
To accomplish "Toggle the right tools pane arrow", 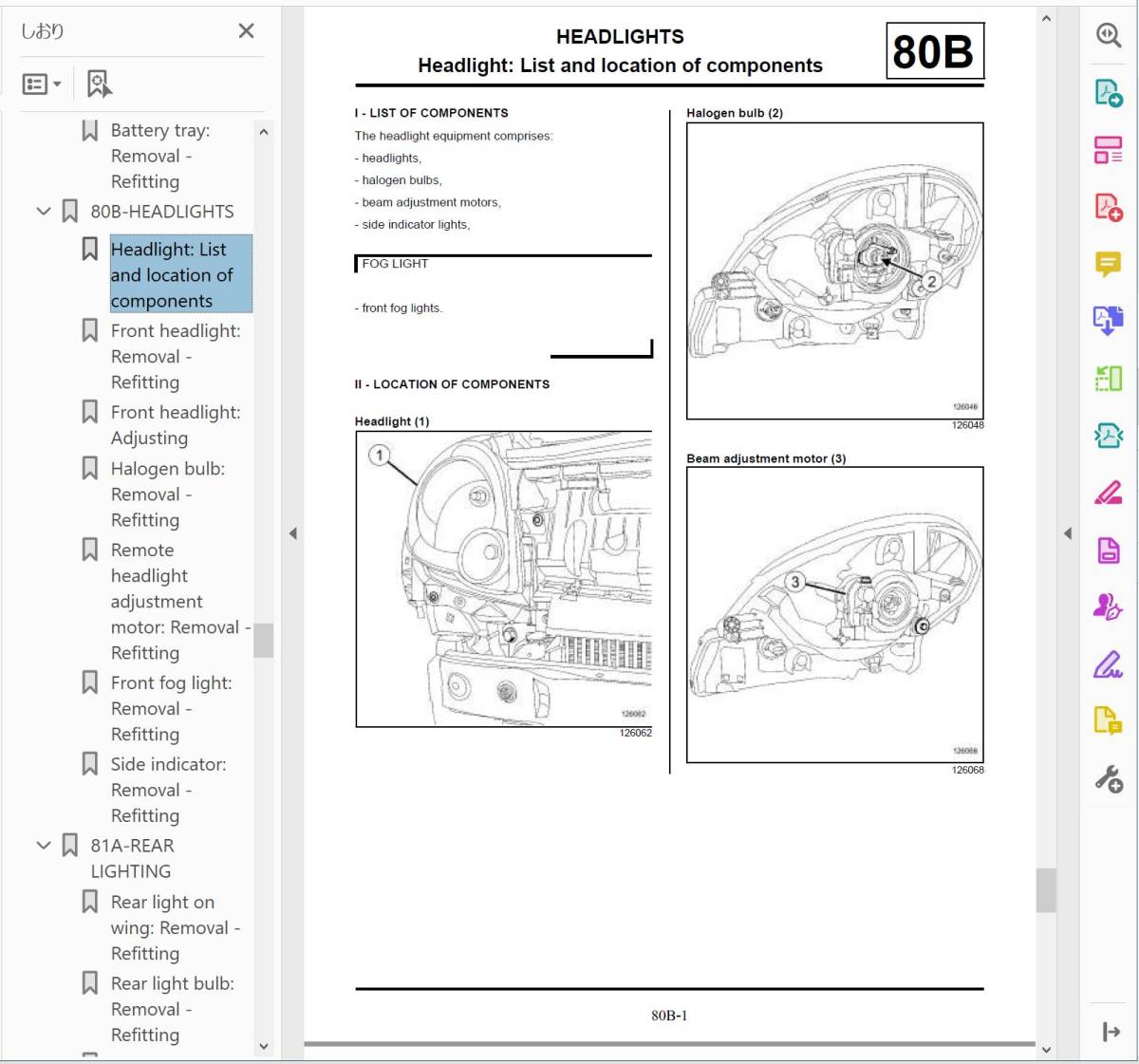I will [x=1068, y=533].
